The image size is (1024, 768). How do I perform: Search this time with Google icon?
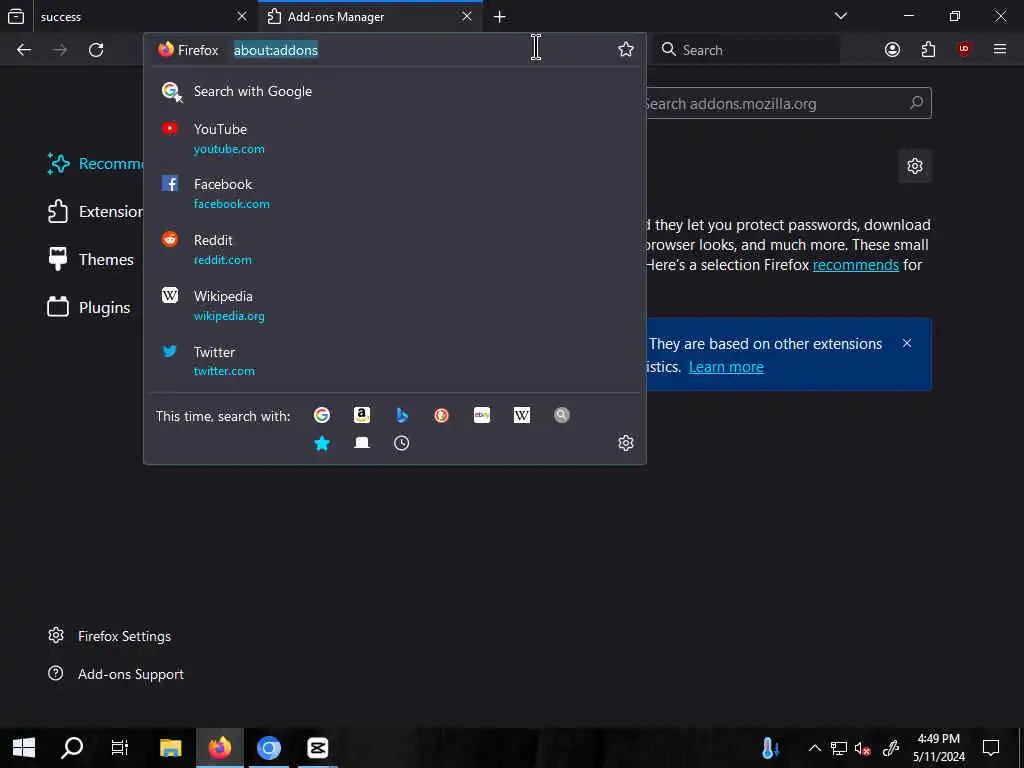(322, 415)
